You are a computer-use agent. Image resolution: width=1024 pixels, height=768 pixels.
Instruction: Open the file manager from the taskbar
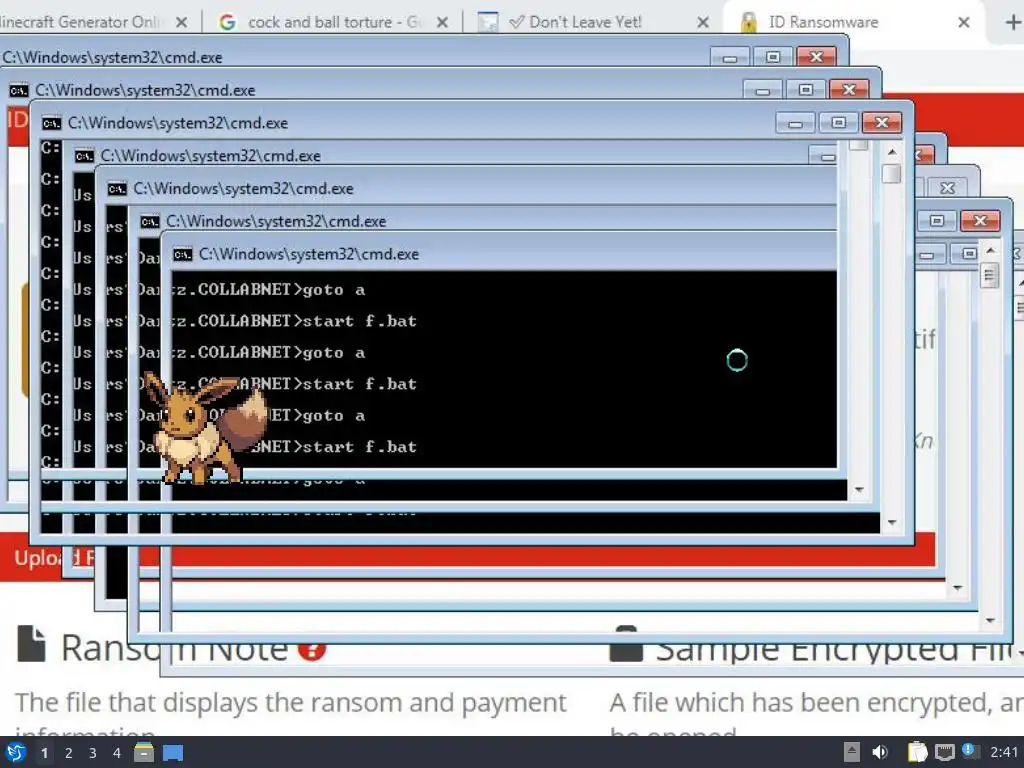[x=144, y=752]
